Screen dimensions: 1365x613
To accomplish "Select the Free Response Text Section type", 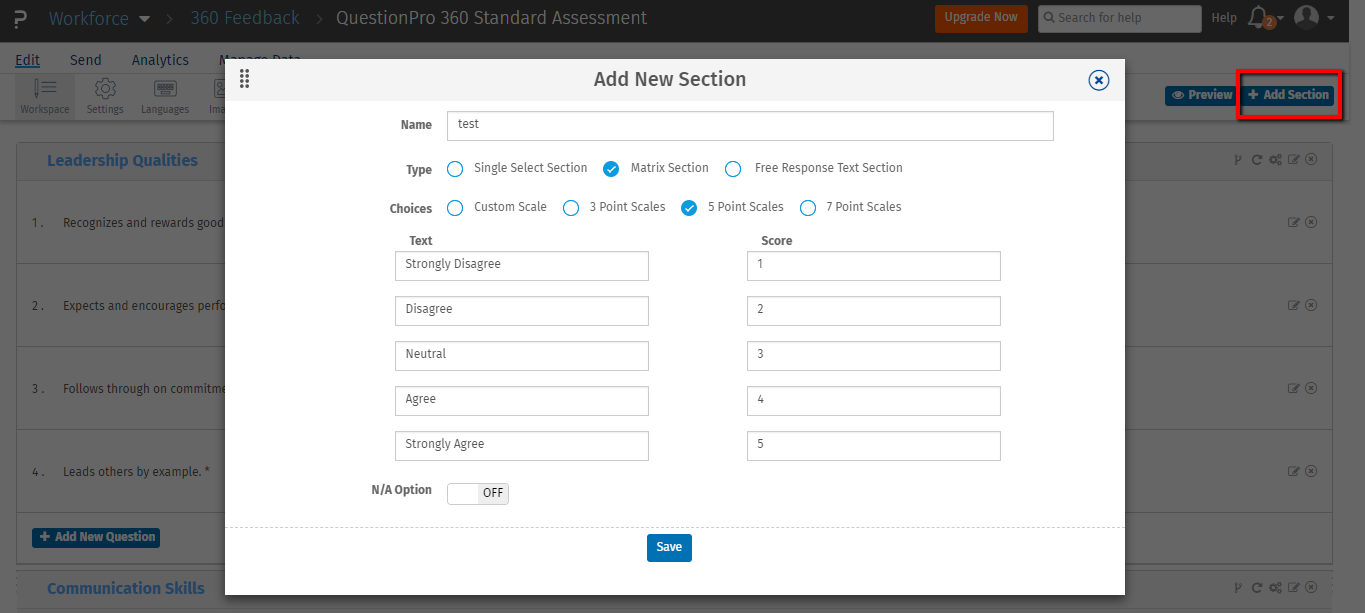I will (x=733, y=169).
